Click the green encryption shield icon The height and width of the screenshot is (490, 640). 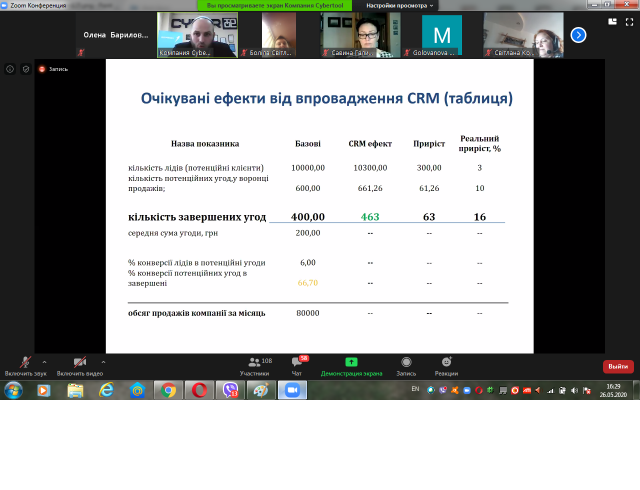coord(26,69)
